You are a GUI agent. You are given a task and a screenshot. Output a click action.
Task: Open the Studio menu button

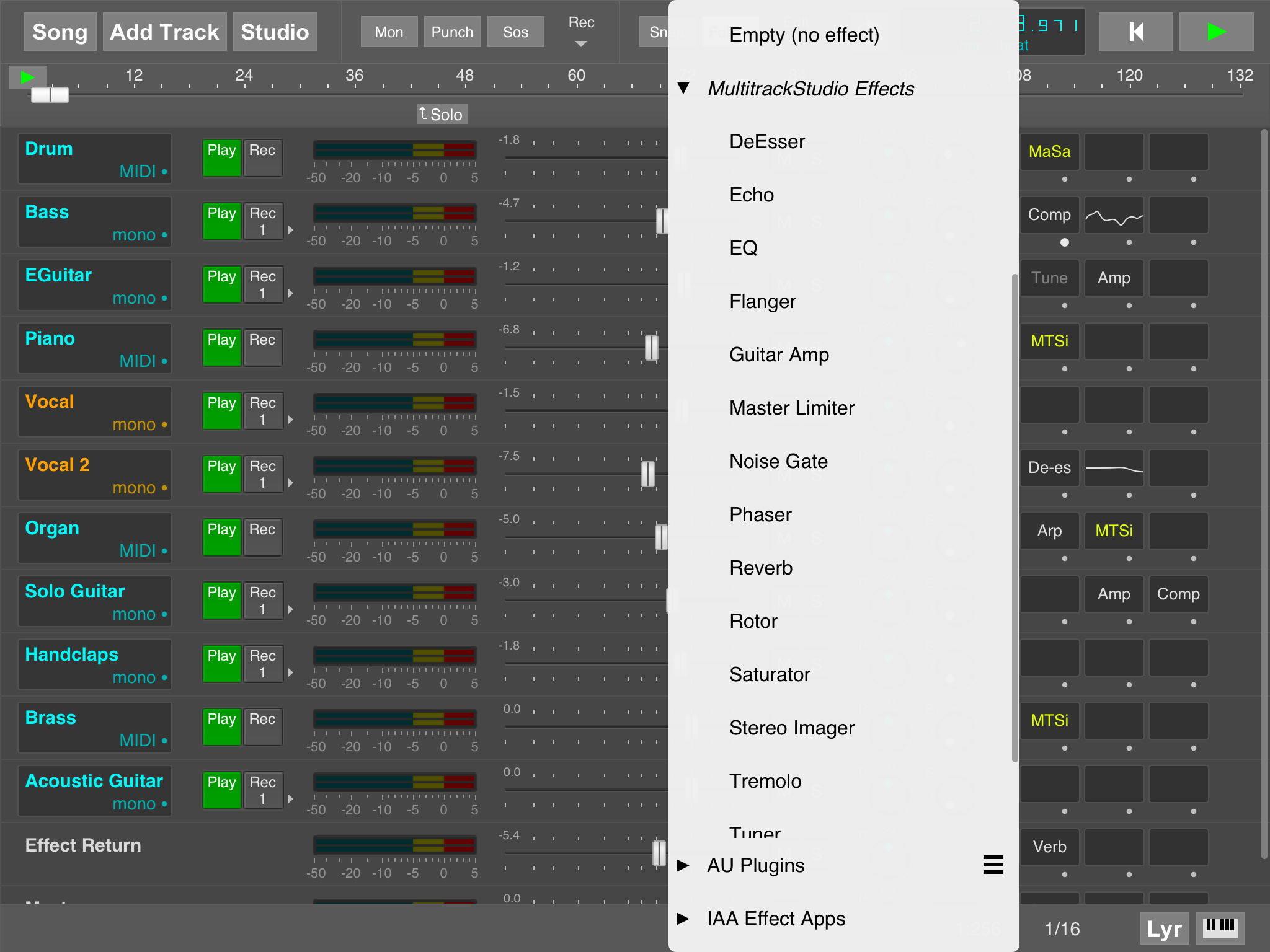coord(275,32)
